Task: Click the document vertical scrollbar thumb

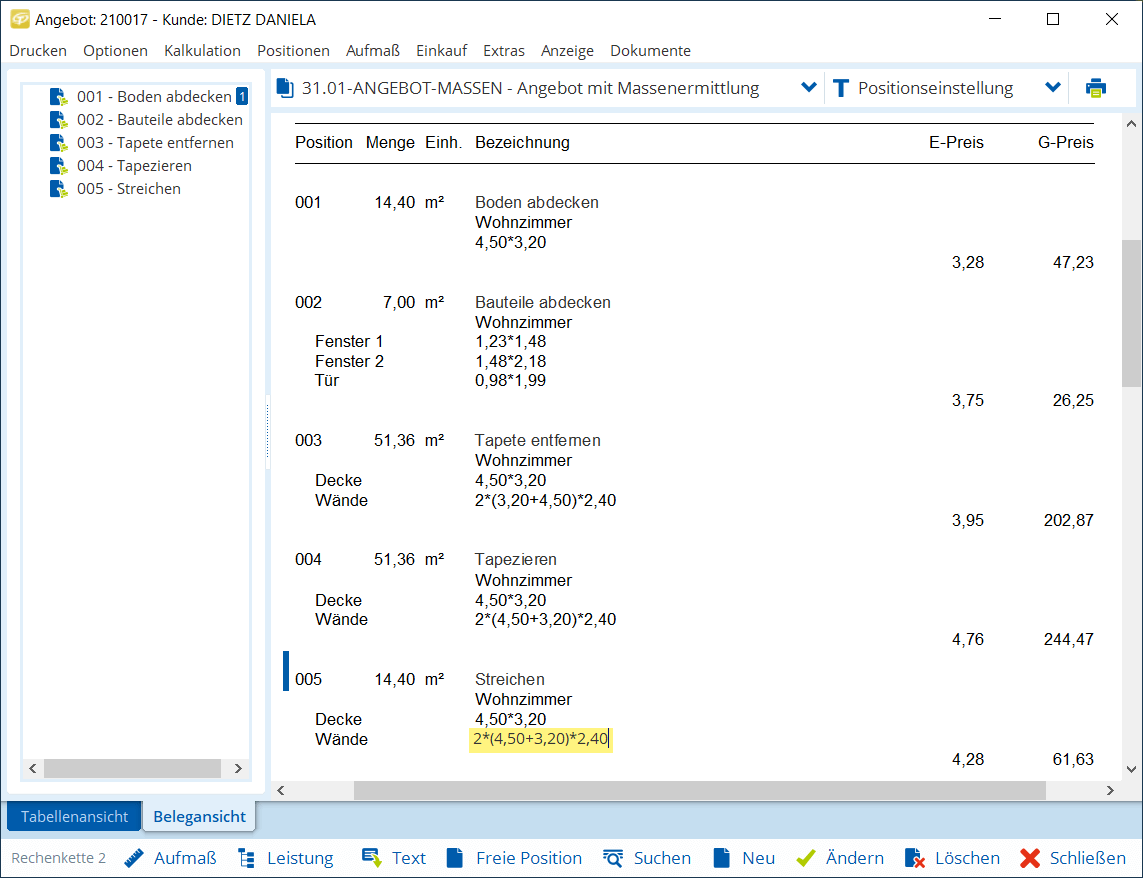Action: (x=1131, y=312)
